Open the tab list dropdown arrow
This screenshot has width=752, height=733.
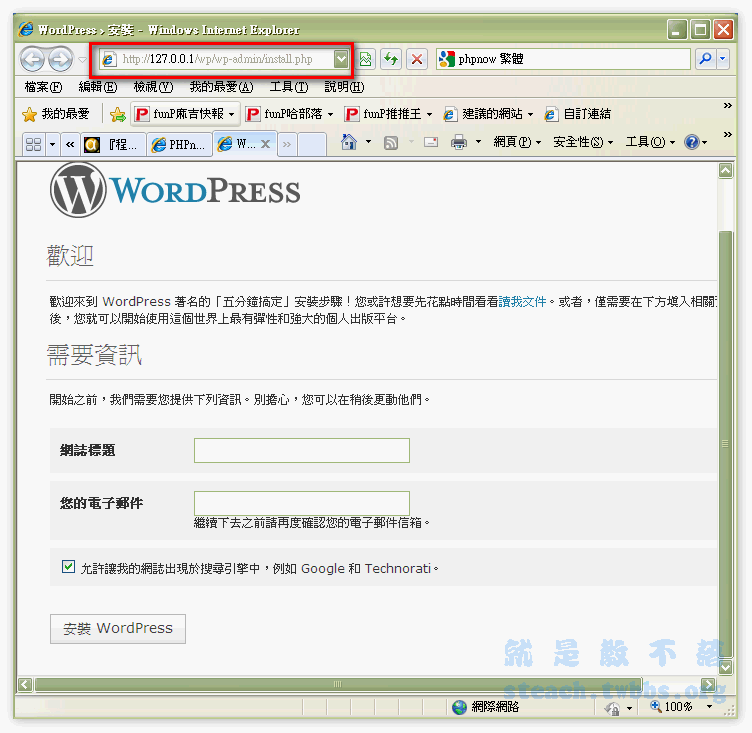click(52, 144)
